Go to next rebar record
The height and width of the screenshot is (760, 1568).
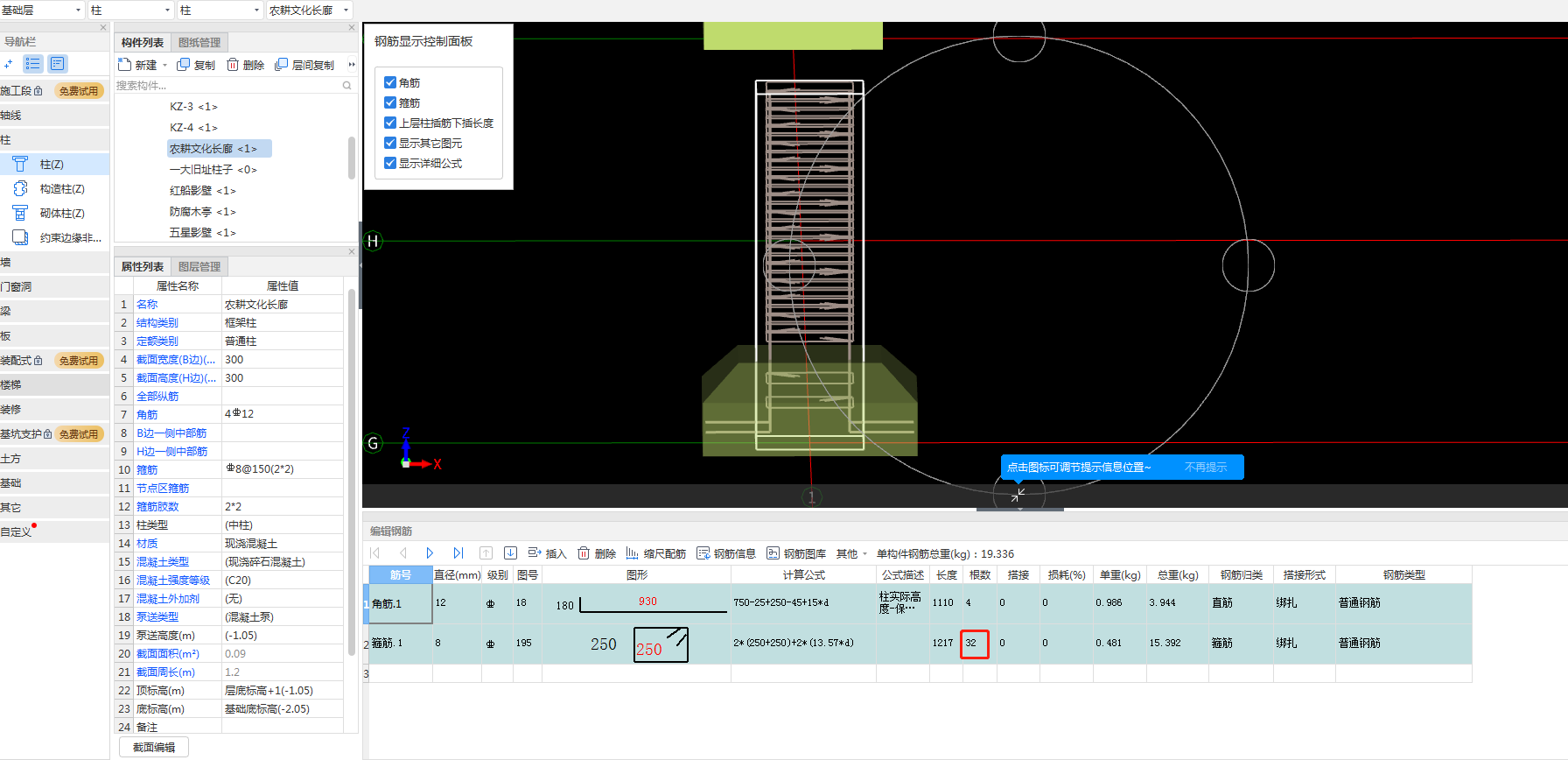pyautogui.click(x=430, y=553)
